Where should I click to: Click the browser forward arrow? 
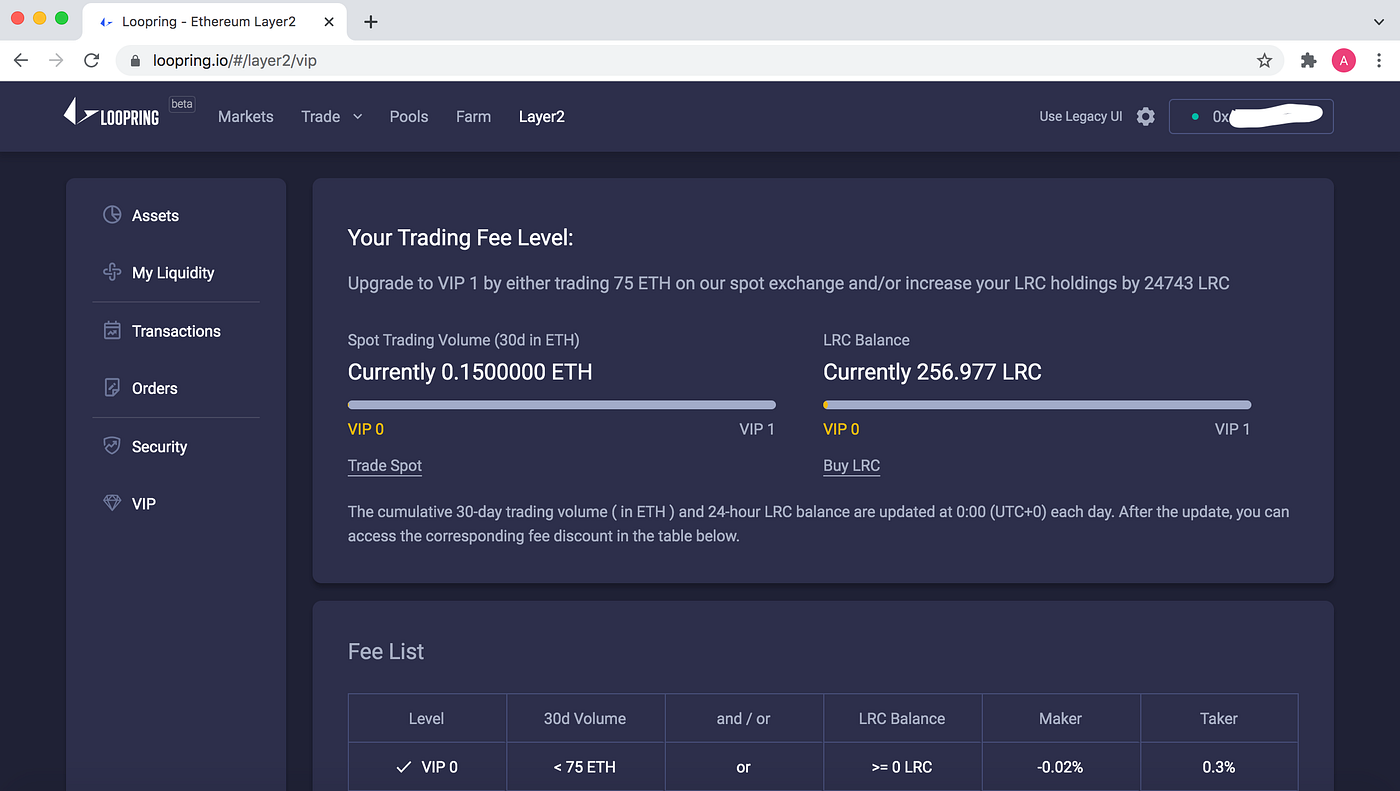56,60
